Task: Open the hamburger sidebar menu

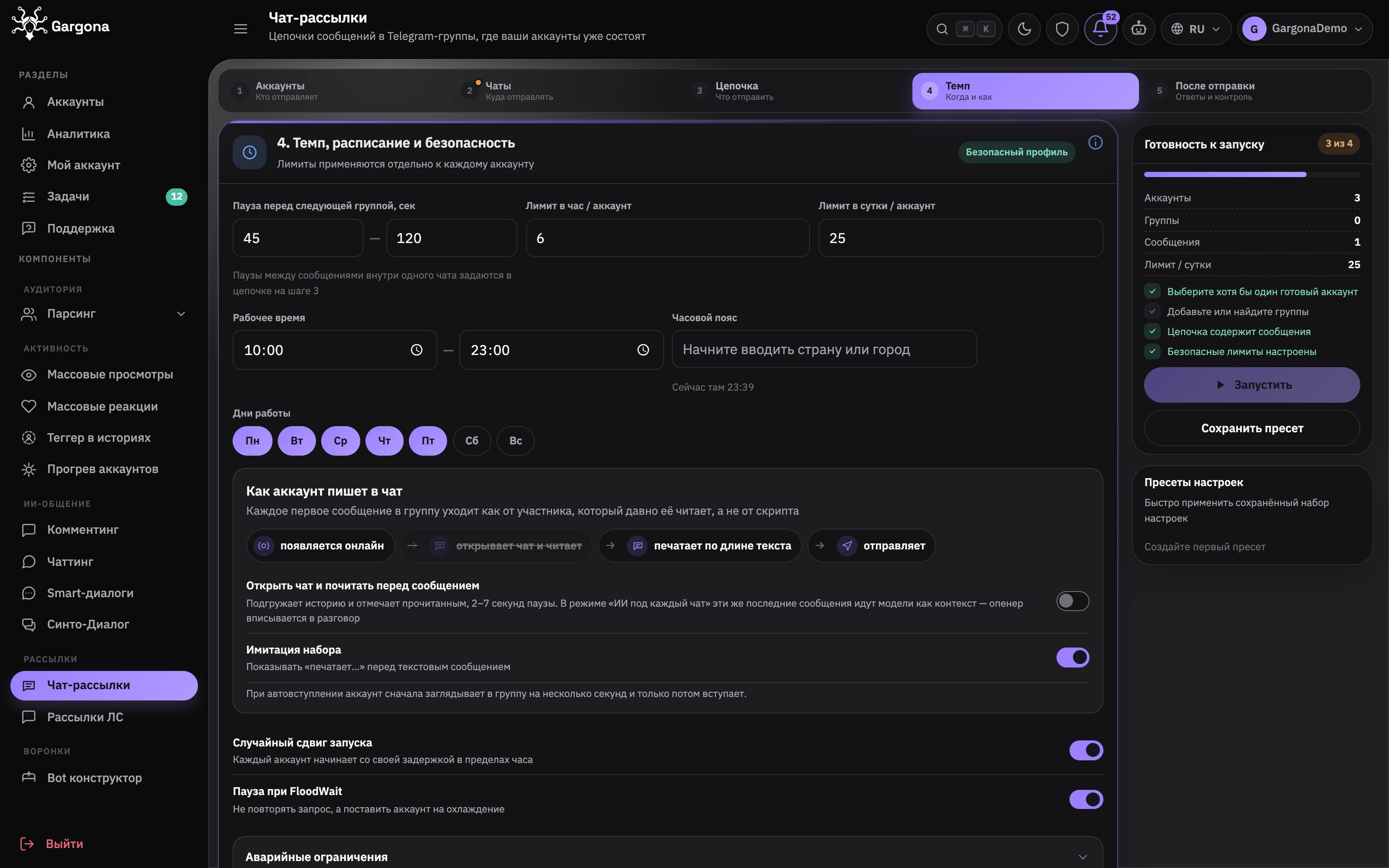Action: [x=240, y=29]
